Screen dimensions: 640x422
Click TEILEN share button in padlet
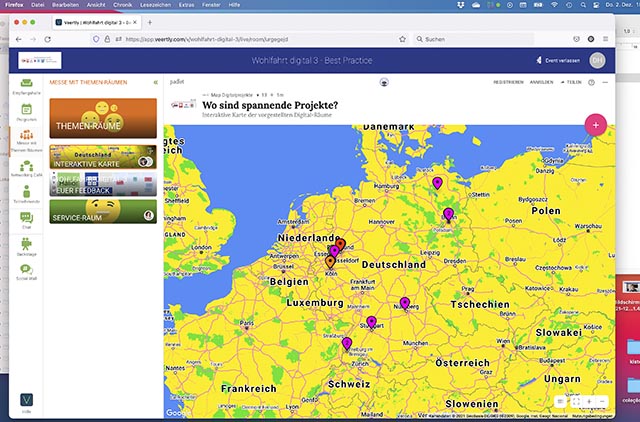(x=571, y=82)
